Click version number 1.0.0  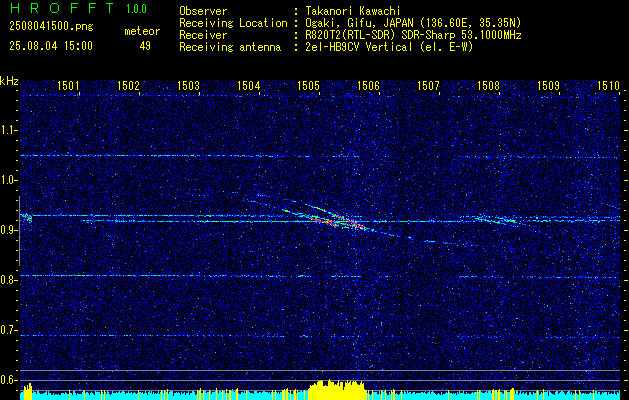pos(136,9)
